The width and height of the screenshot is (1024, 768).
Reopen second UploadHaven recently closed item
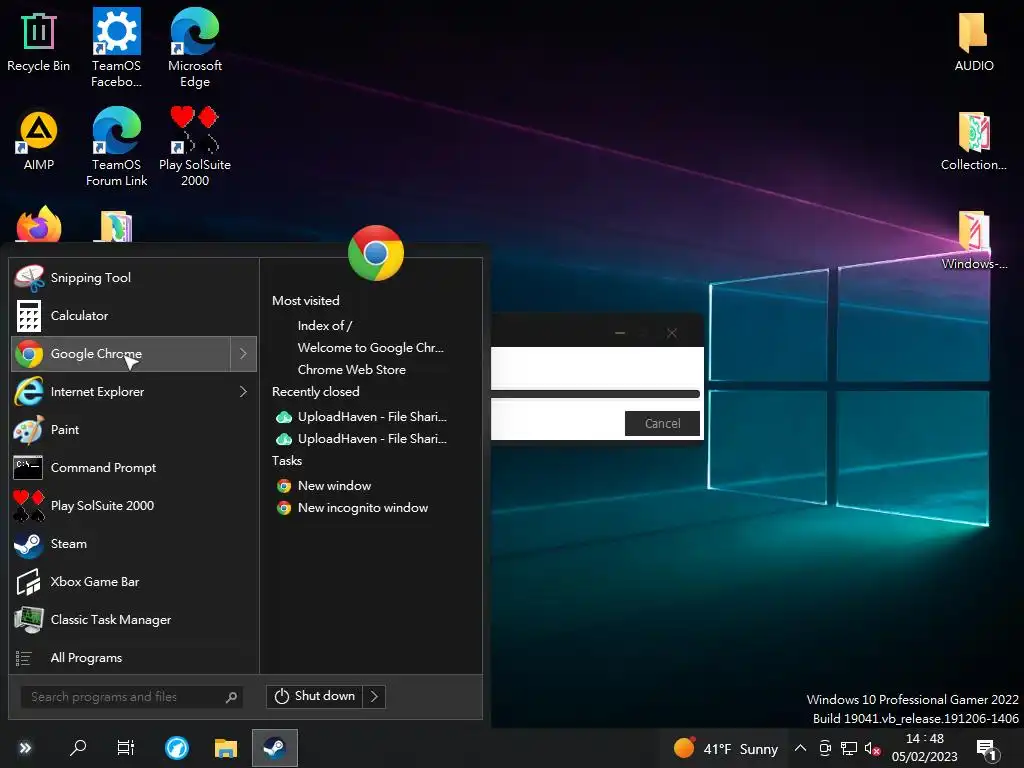click(x=362, y=439)
